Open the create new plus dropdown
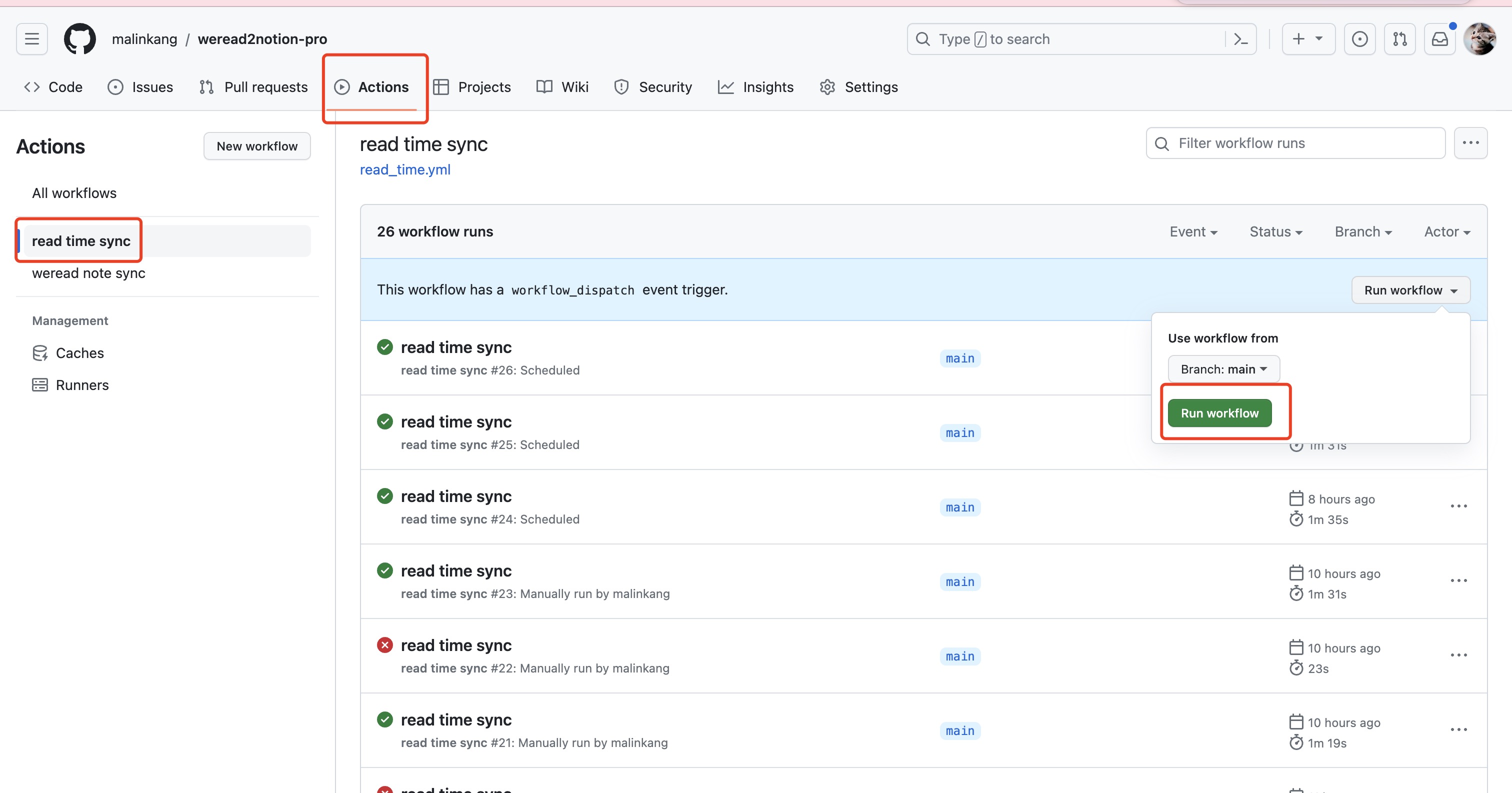1512x793 pixels. click(x=1307, y=39)
